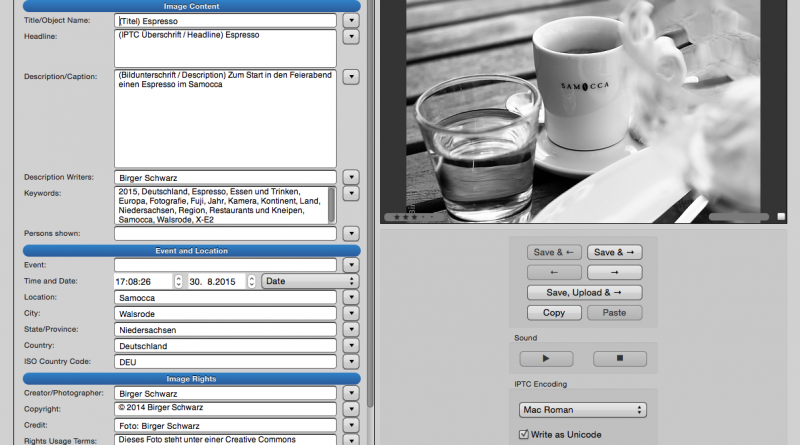
Task: Expand the Keywords field dropdown arrow
Action: tap(350, 194)
